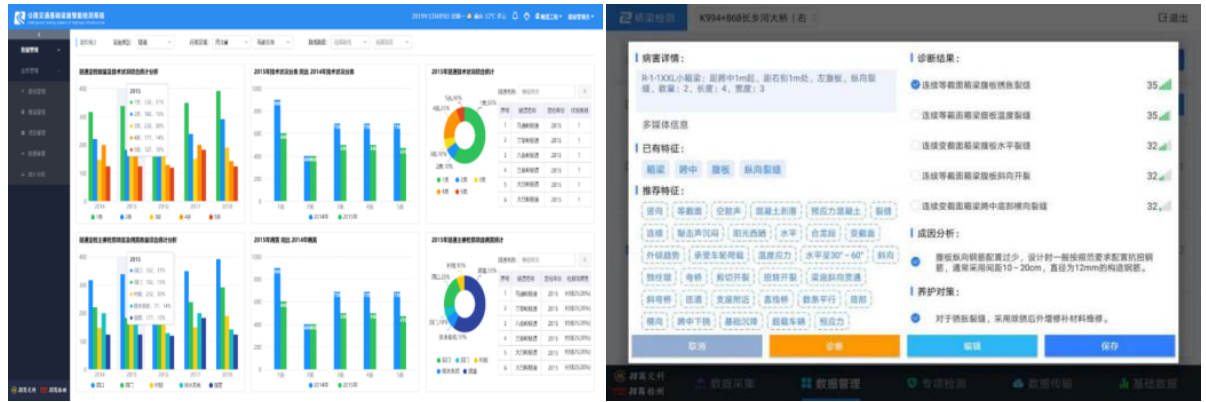Tick the 连续变截面箱梁腹板水平裂缝 checkbox

tap(915, 145)
